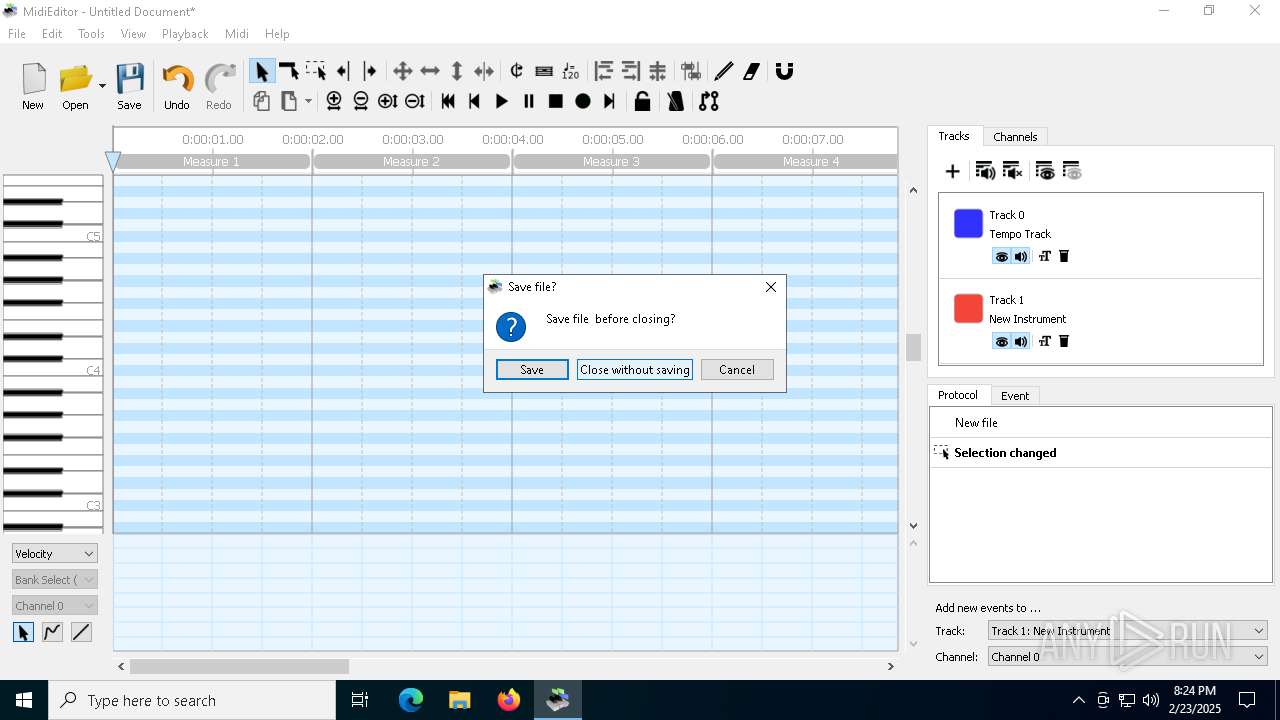1280x720 pixels.
Task: Click the quantize selection toolbar icon
Action: (x=691, y=71)
